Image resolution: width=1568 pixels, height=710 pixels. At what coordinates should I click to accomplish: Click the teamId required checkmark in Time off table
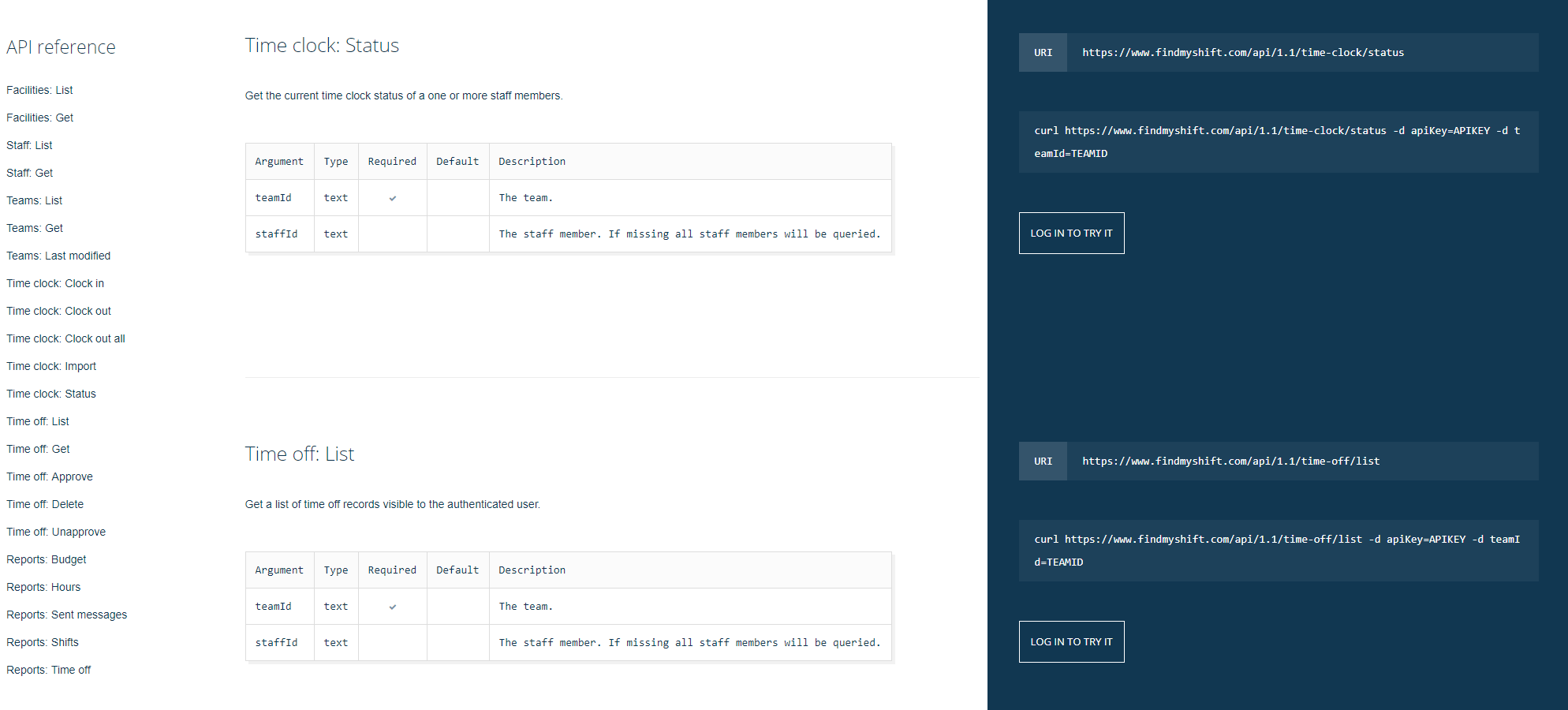tap(393, 607)
